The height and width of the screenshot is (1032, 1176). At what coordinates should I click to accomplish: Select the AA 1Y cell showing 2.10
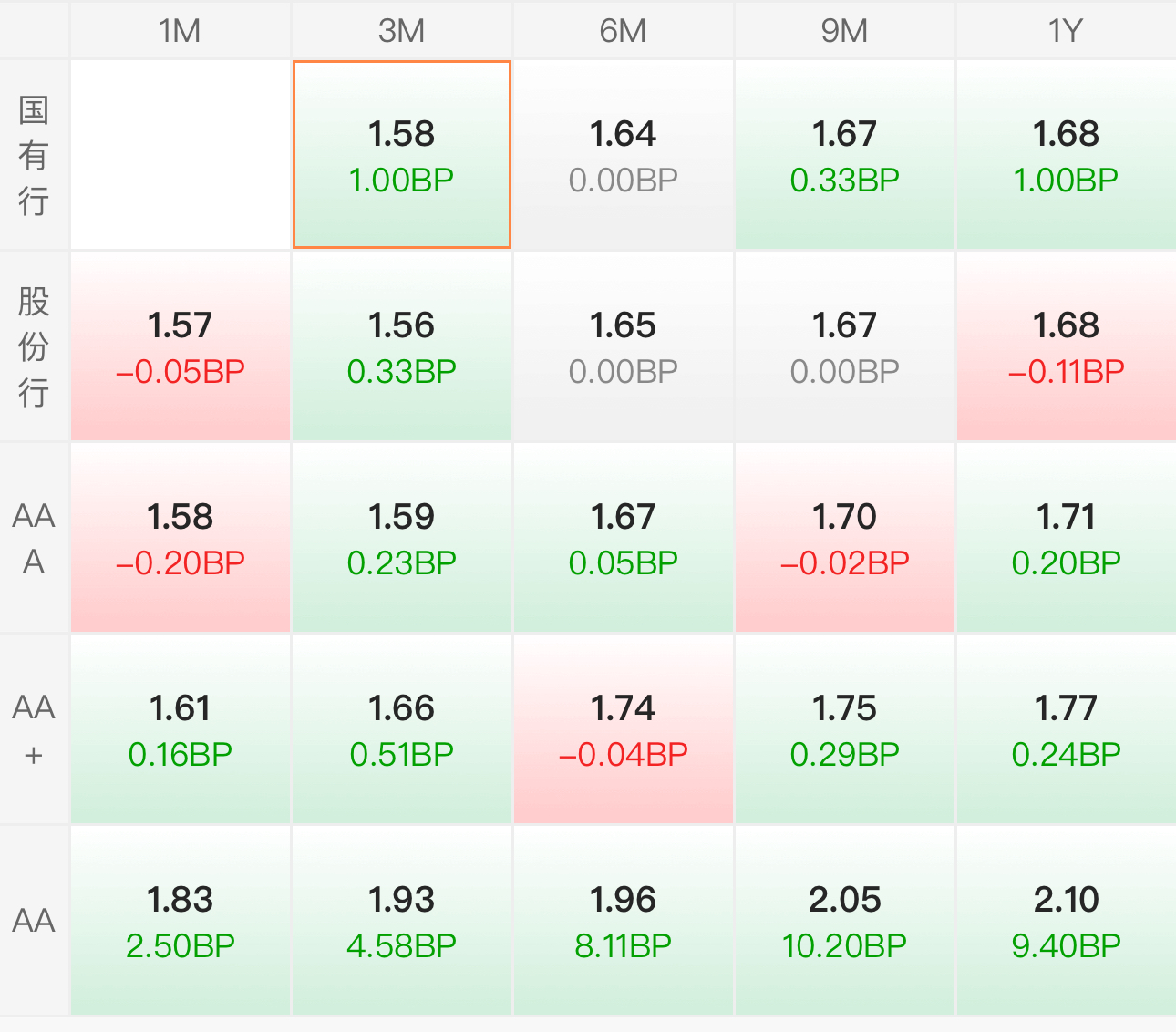pyautogui.click(x=1066, y=921)
